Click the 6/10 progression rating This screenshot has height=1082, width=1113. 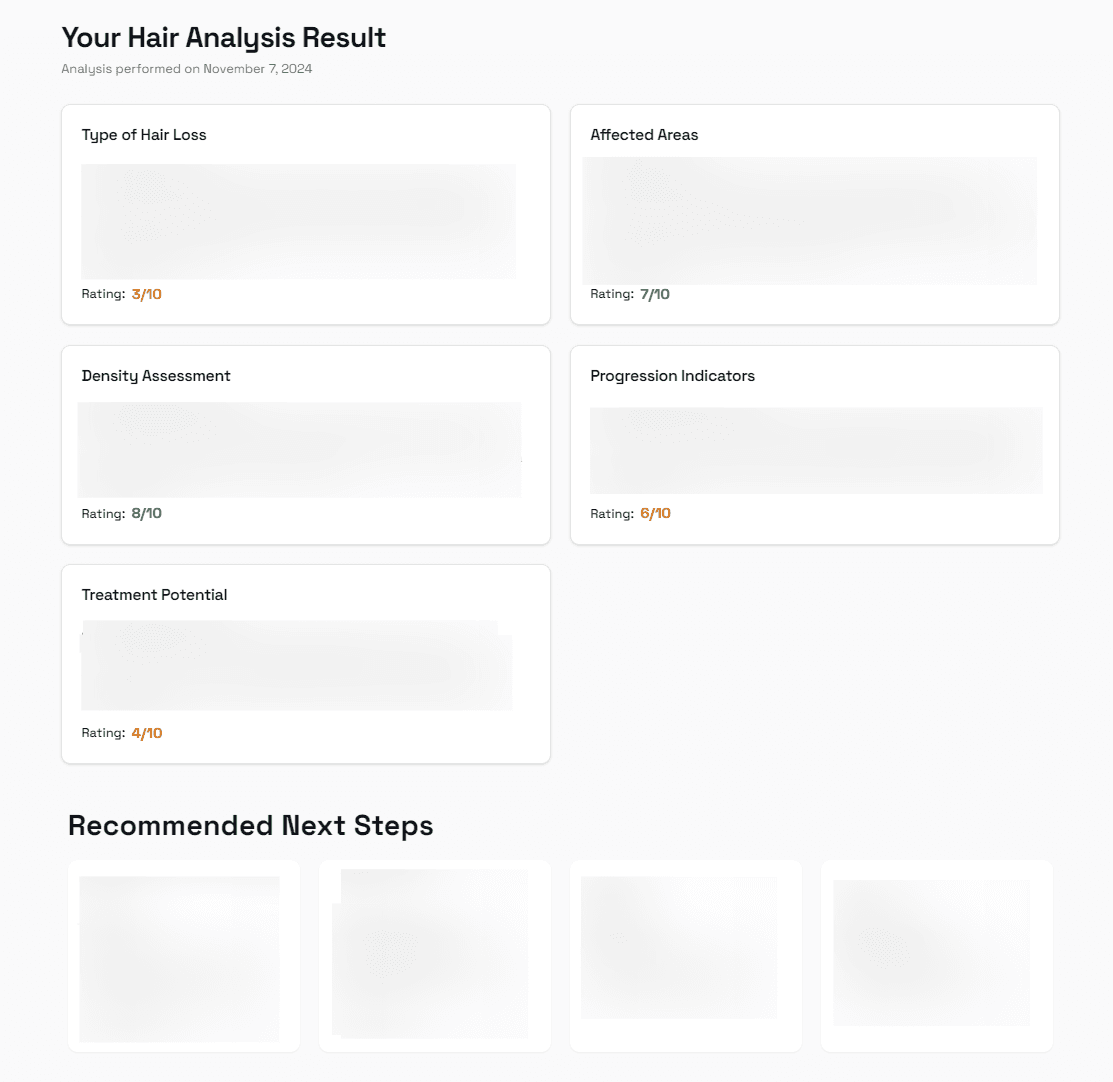[x=655, y=513]
